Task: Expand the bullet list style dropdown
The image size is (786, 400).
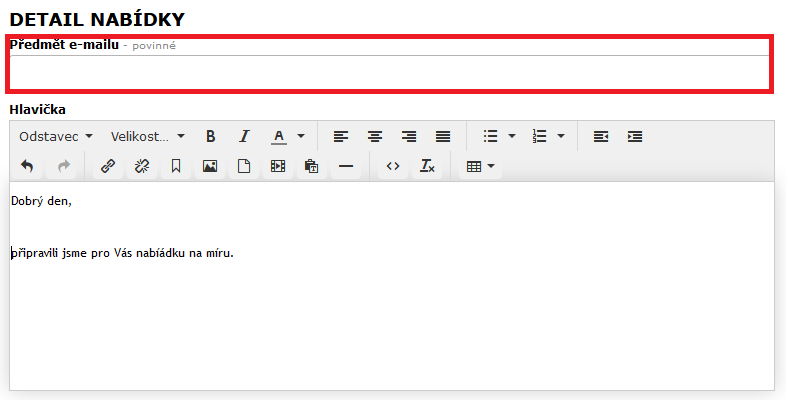Action: pyautogui.click(x=512, y=136)
